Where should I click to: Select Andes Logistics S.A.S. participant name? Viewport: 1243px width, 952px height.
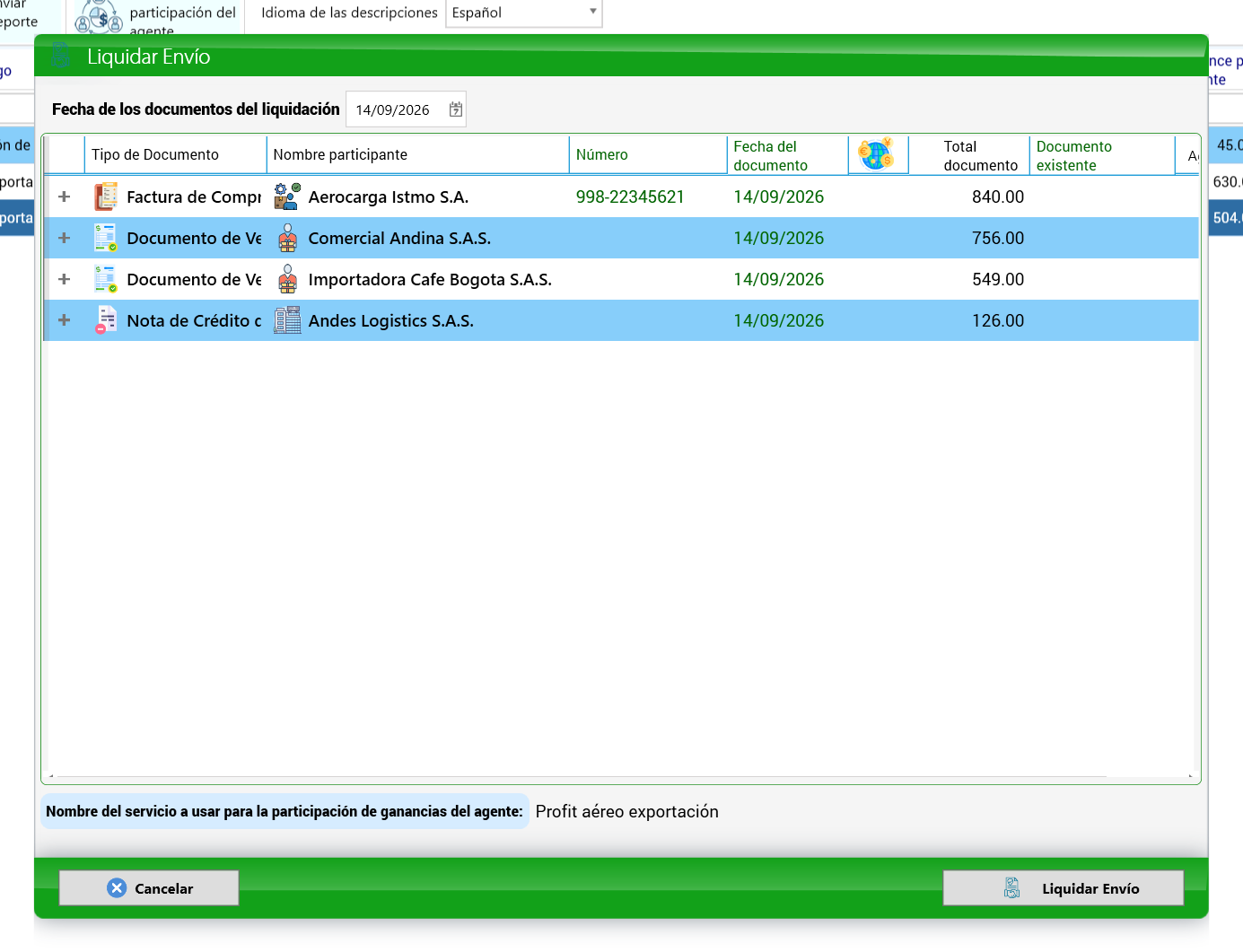click(x=391, y=320)
